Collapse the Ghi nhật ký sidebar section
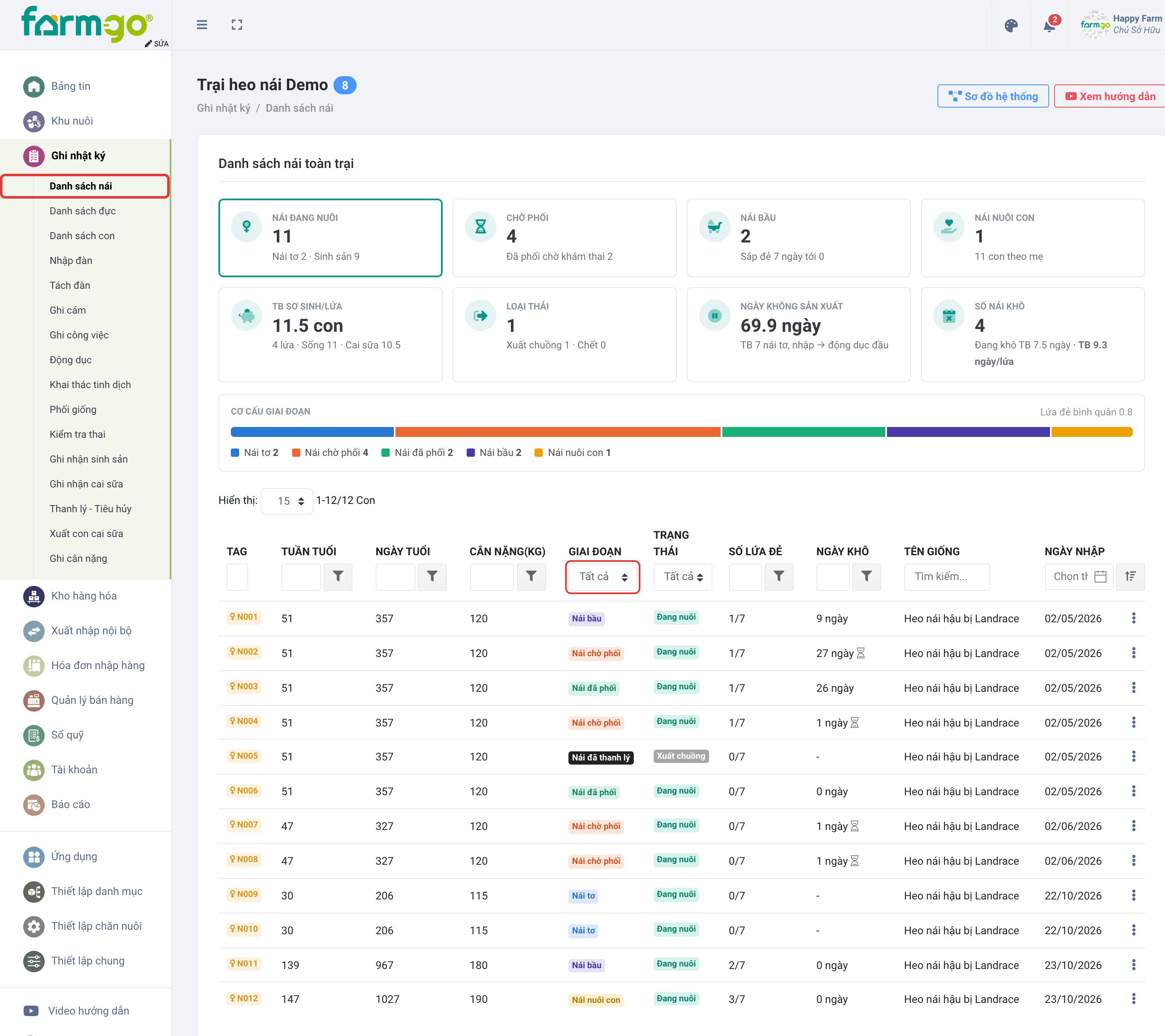Screen dimensions: 1165x1036 tap(86, 156)
